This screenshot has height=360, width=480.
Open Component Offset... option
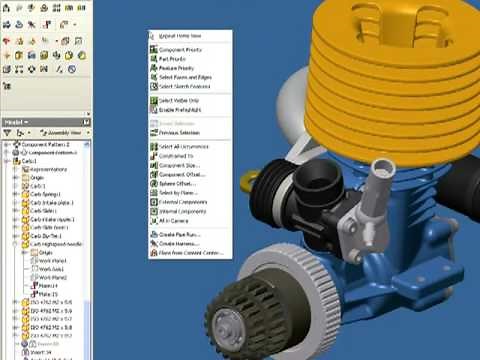click(190, 174)
